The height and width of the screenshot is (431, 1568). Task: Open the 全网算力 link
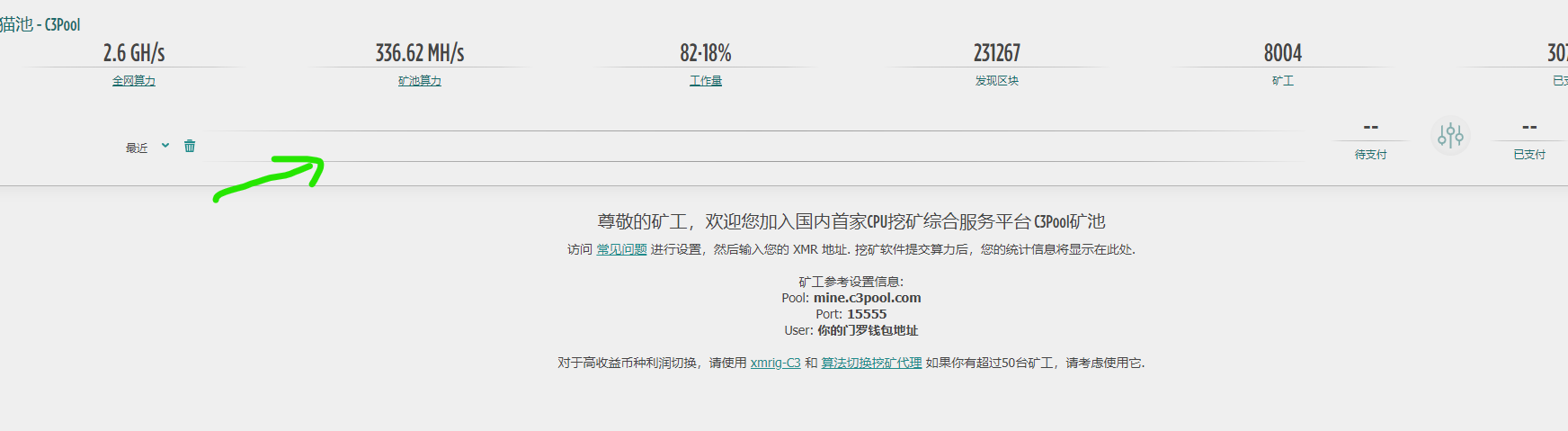click(x=134, y=81)
